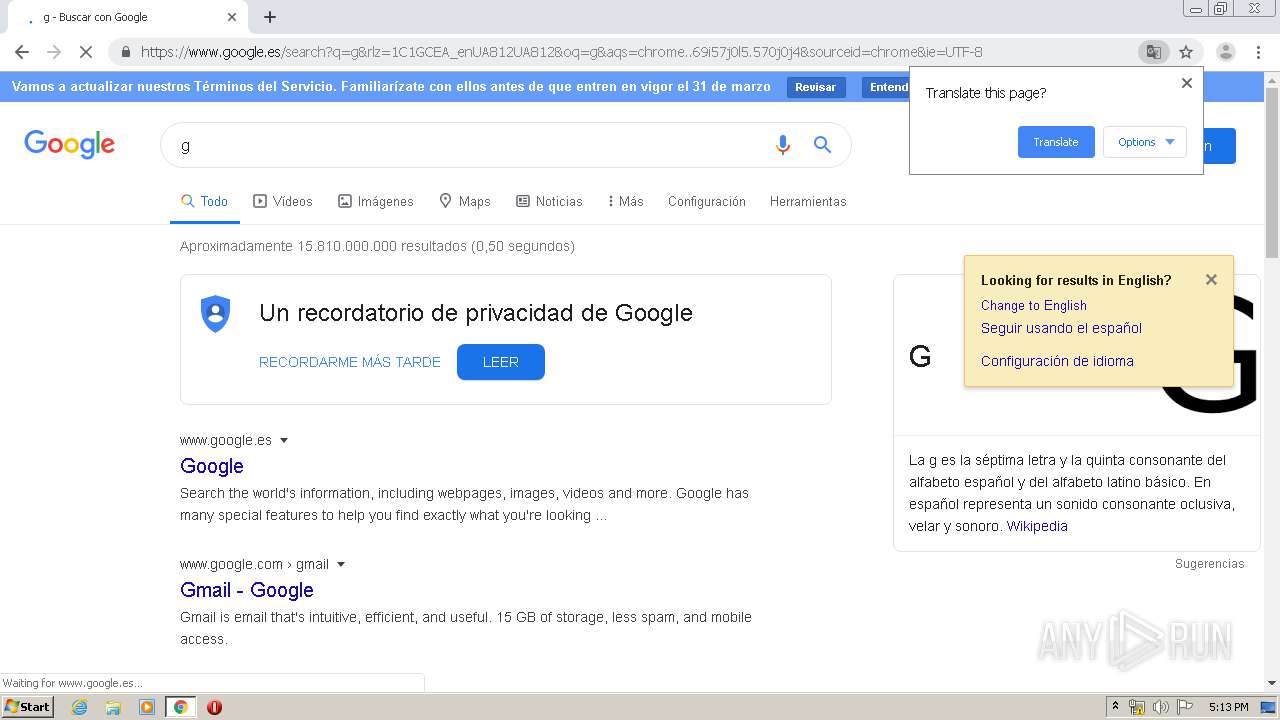This screenshot has height=720, width=1280.
Task: Open the Google search result title
Action: (212, 466)
